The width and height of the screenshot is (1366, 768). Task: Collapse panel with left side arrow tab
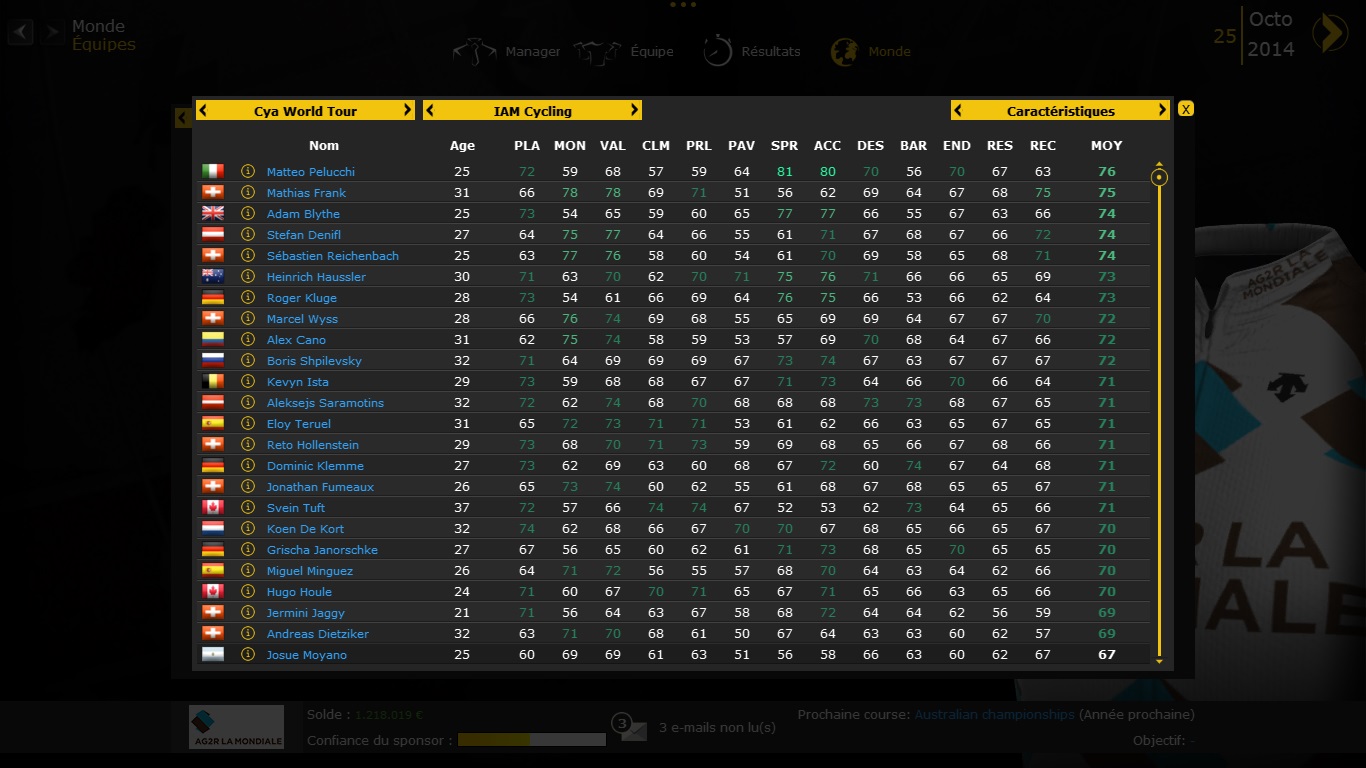click(182, 118)
